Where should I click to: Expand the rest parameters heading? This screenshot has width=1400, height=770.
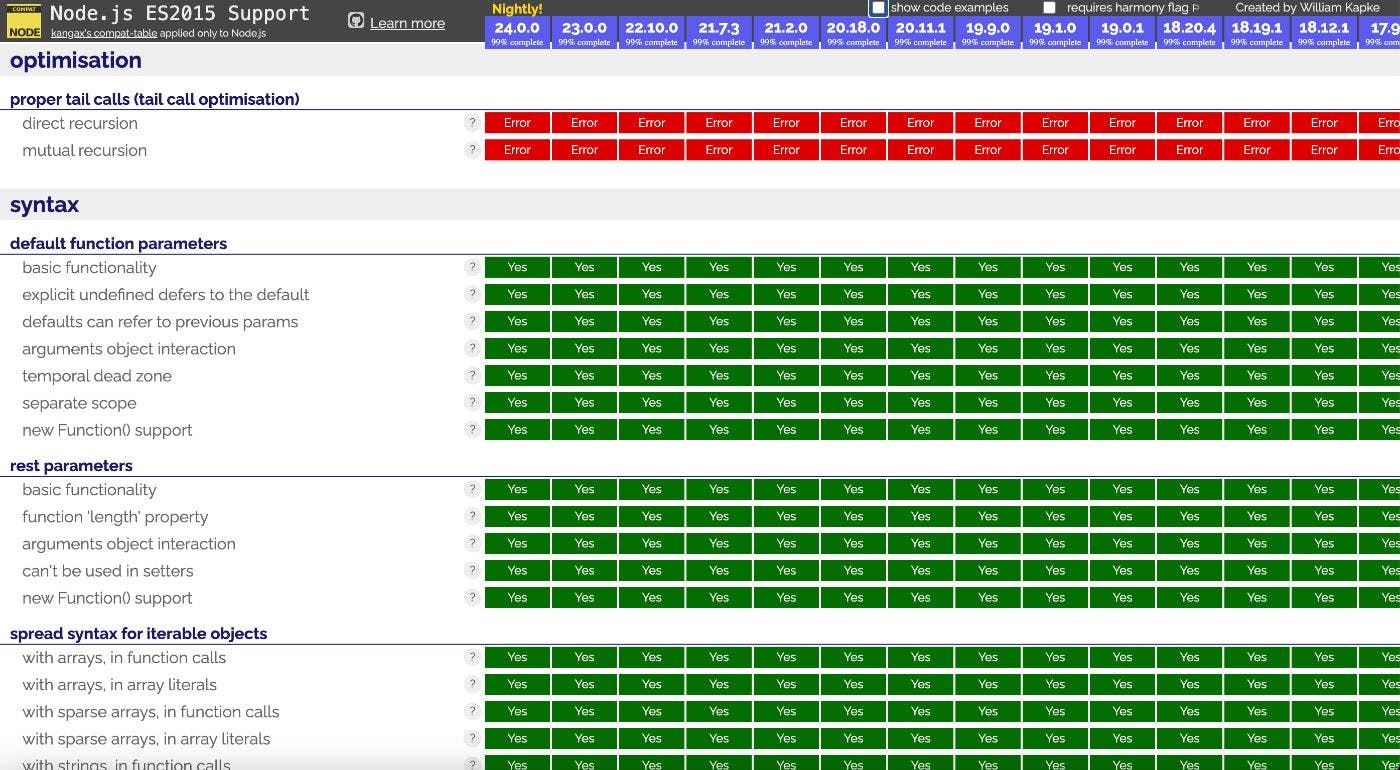tap(71, 465)
